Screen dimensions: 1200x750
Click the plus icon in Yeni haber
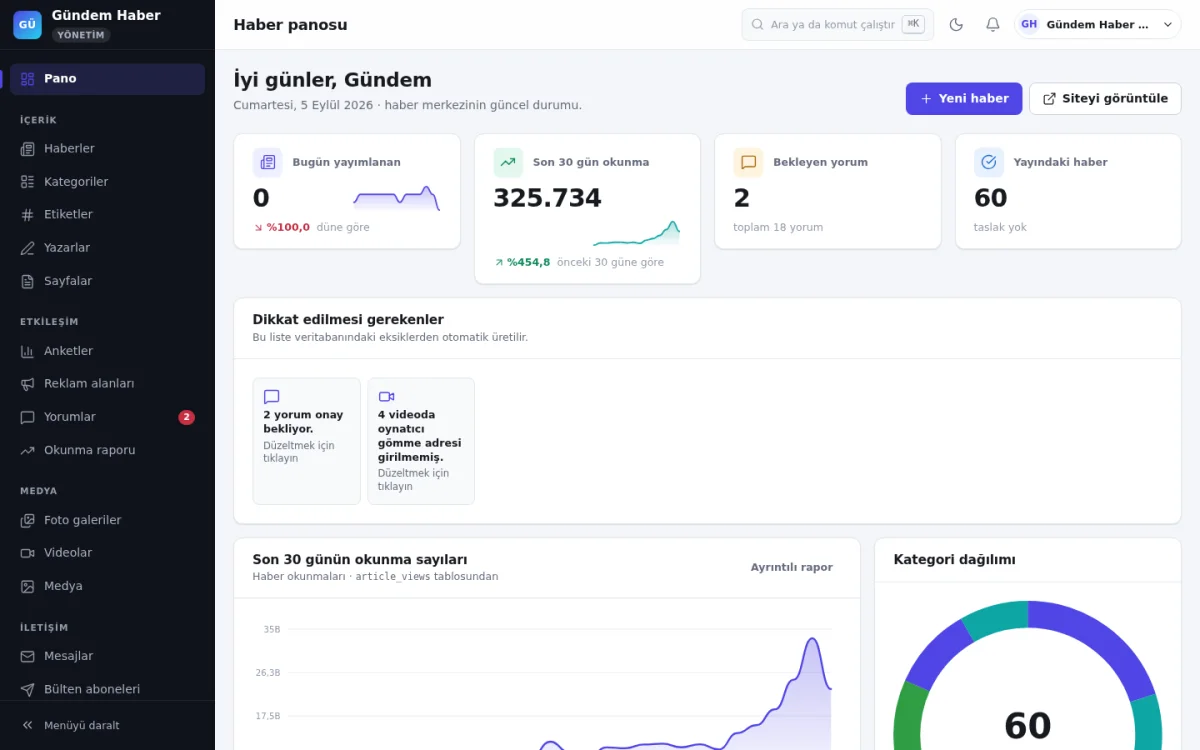click(x=926, y=99)
